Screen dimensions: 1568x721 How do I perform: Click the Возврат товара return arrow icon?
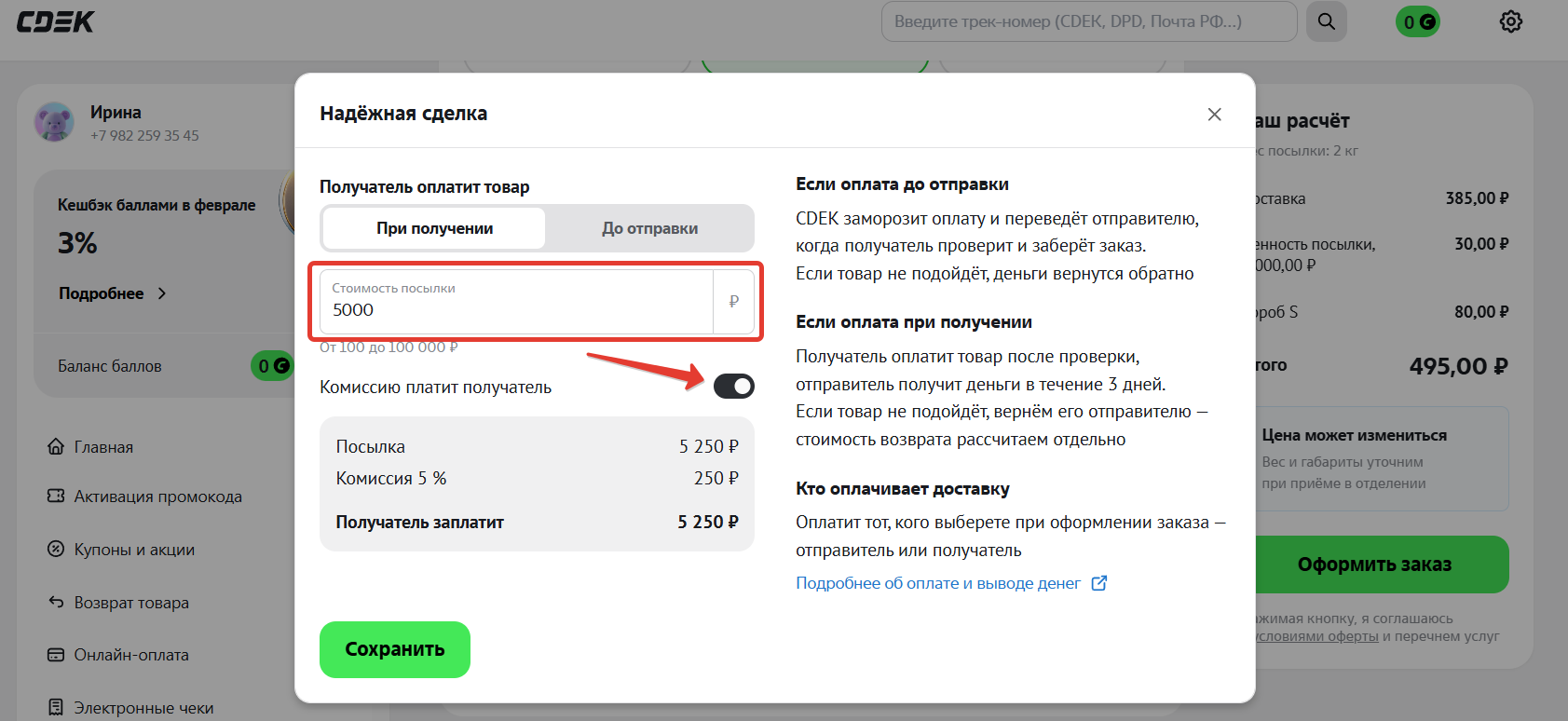56,602
